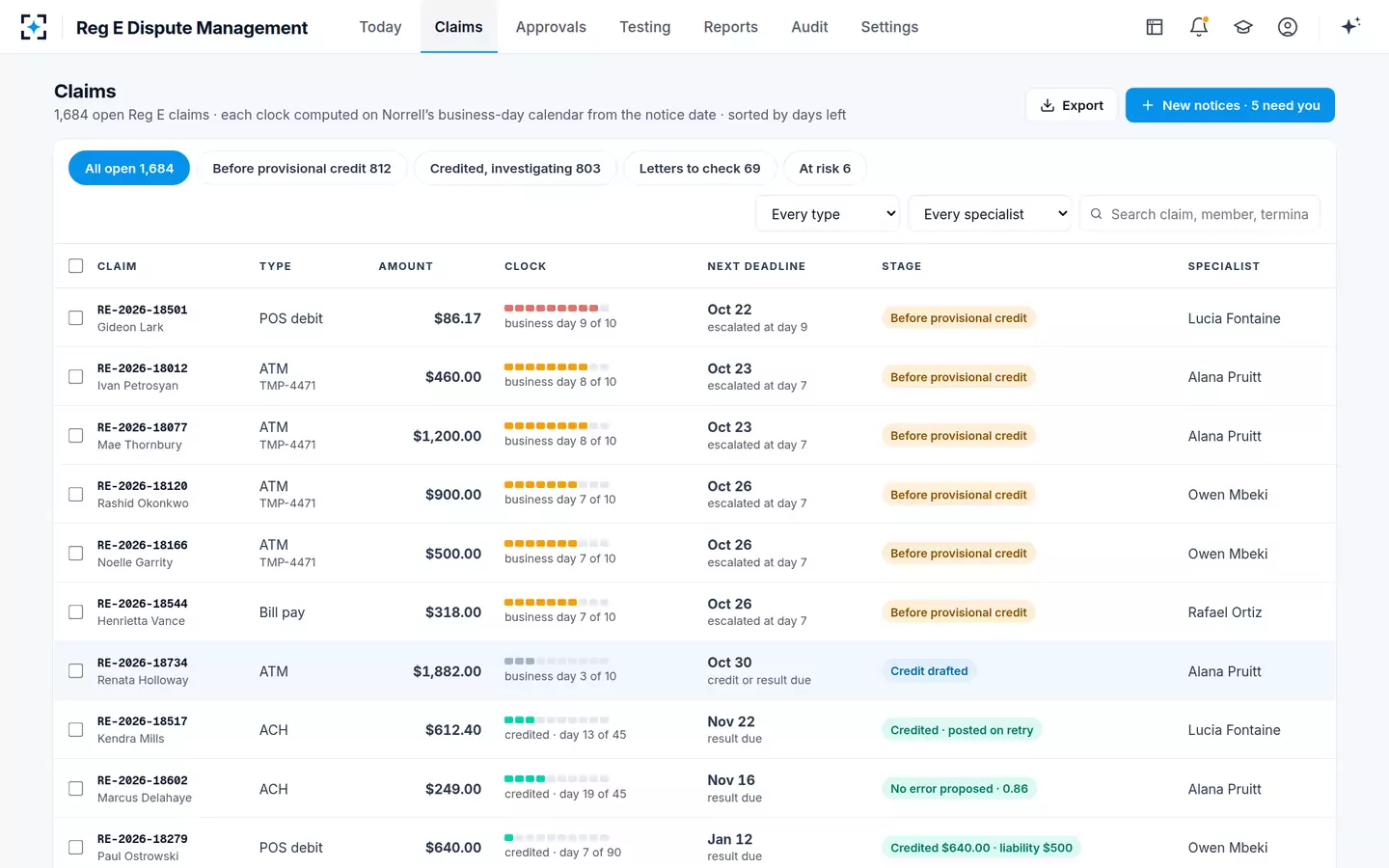Open the layout panel icon in header
Screen dimensions: 1389x868
1155,27
